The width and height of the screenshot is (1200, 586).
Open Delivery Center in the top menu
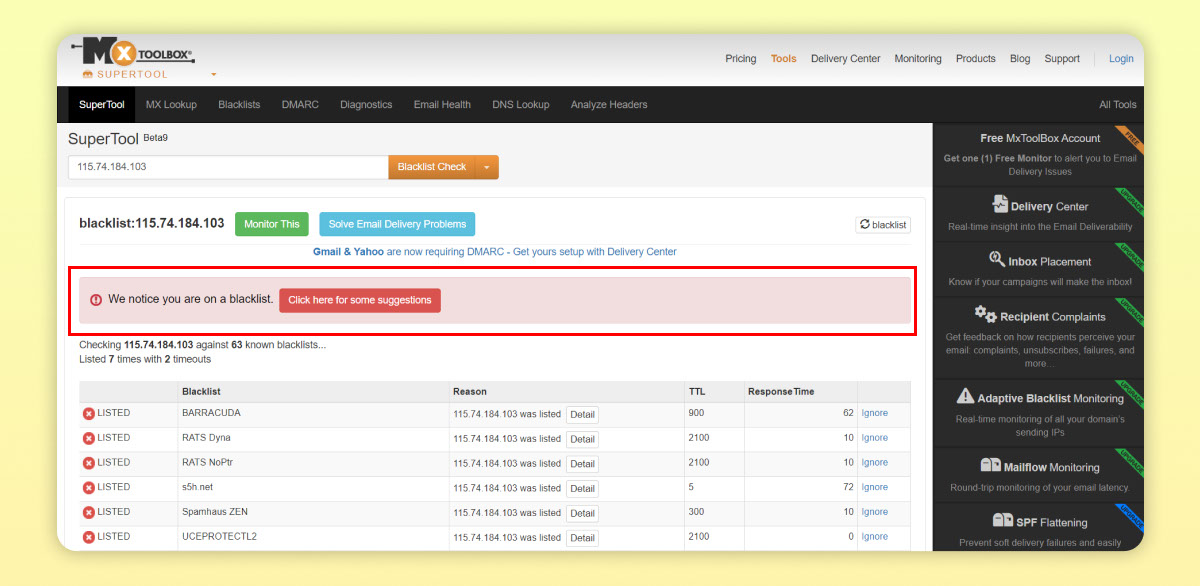click(846, 58)
